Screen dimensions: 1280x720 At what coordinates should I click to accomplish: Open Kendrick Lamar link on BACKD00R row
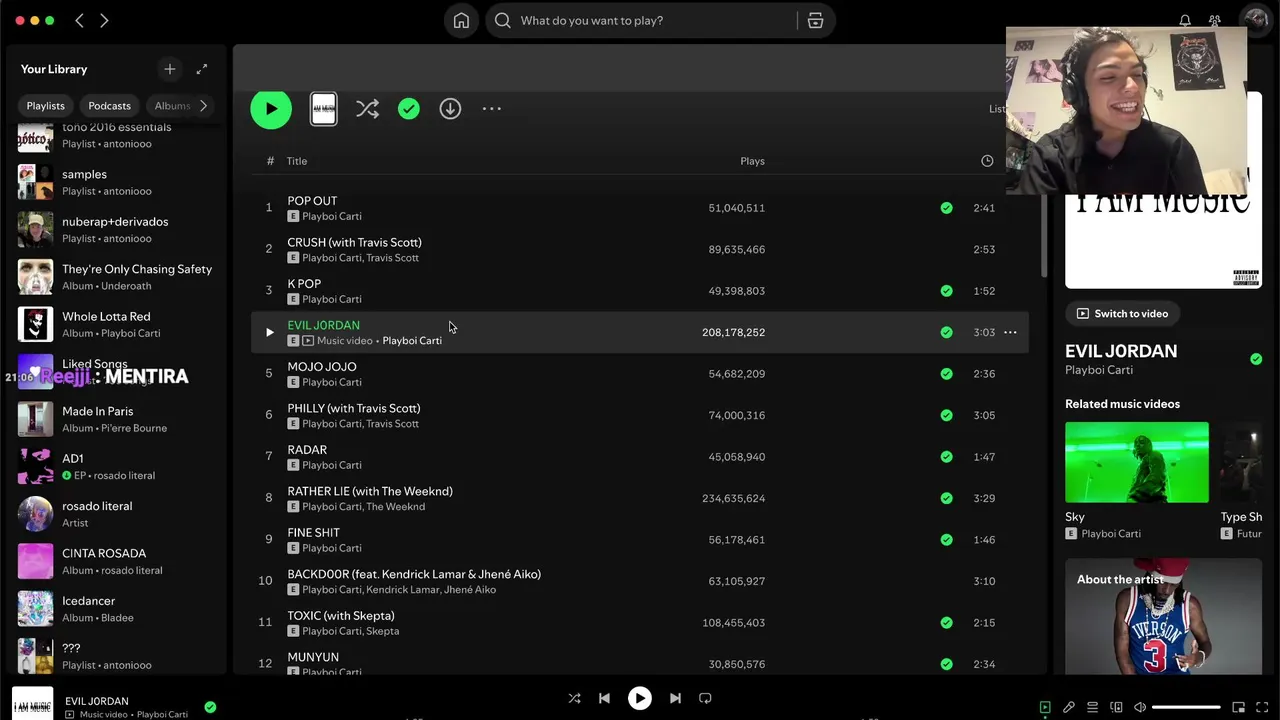point(403,590)
